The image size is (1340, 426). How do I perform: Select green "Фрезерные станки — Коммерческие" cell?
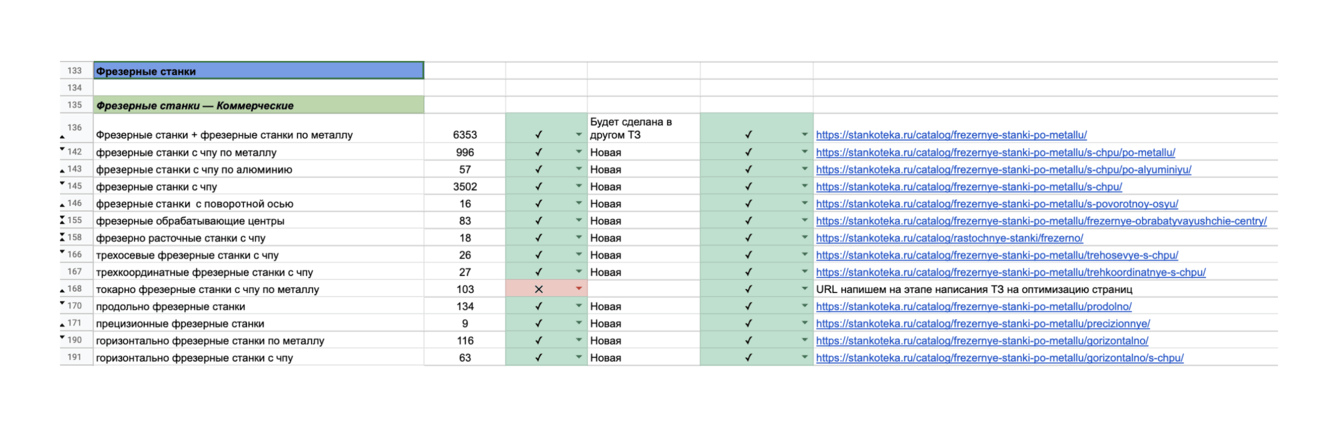click(258, 105)
